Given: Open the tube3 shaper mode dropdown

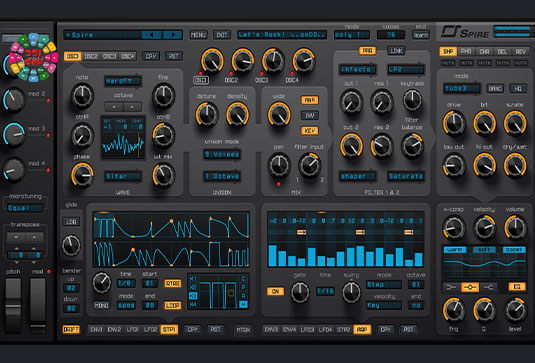Looking at the screenshot, I should (x=462, y=89).
